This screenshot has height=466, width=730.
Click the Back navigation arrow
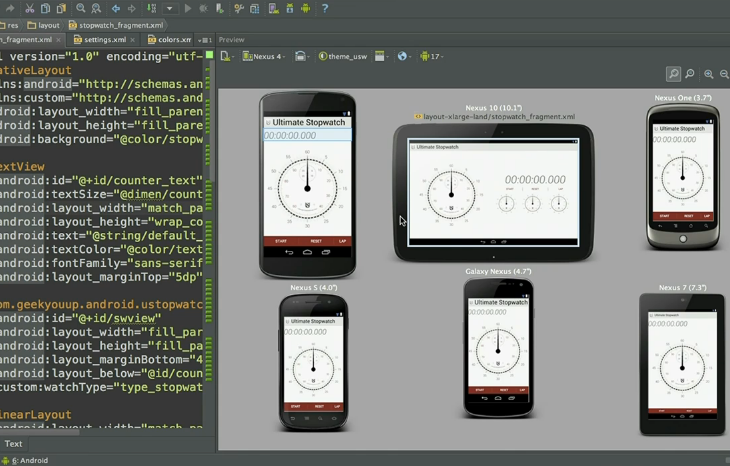coord(116,8)
